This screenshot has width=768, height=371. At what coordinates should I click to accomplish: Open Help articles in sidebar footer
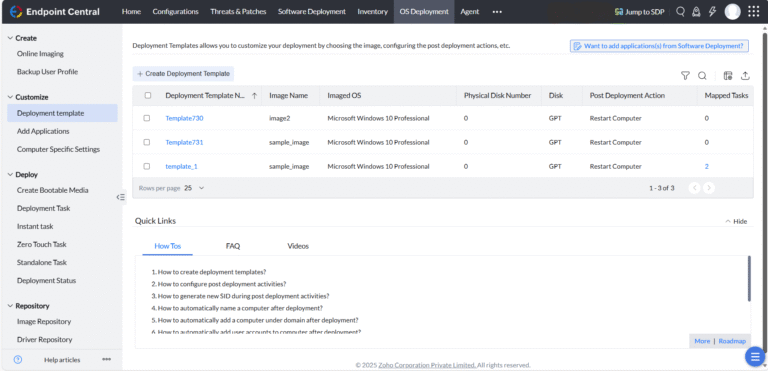62,360
